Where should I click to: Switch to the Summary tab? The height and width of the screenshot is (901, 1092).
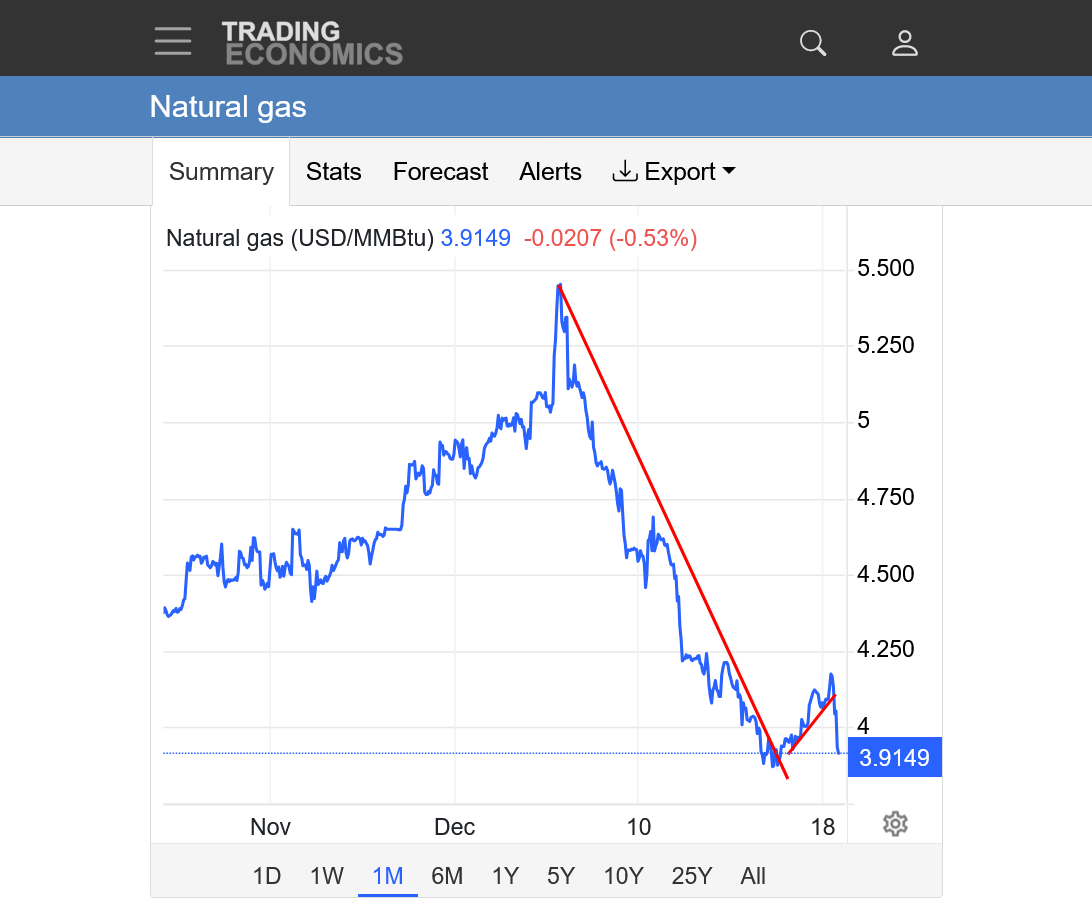(x=221, y=172)
